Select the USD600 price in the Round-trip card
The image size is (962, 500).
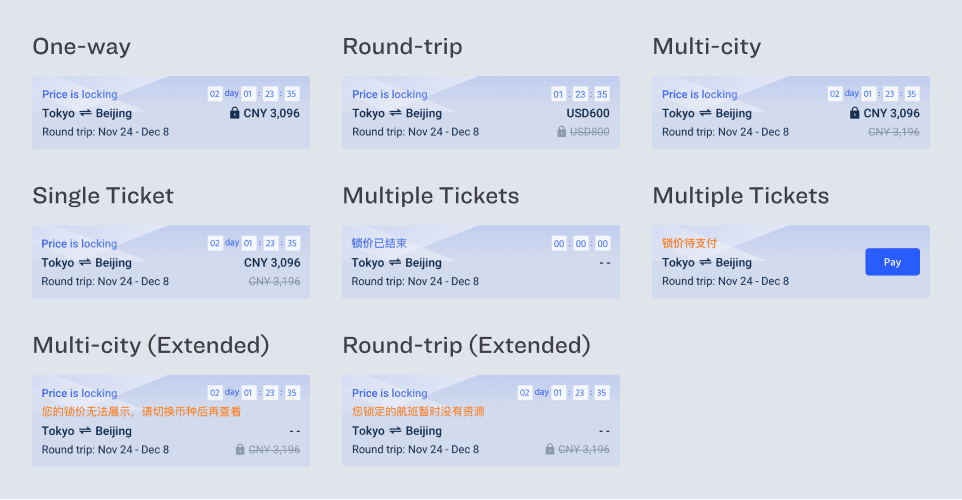[x=588, y=114]
